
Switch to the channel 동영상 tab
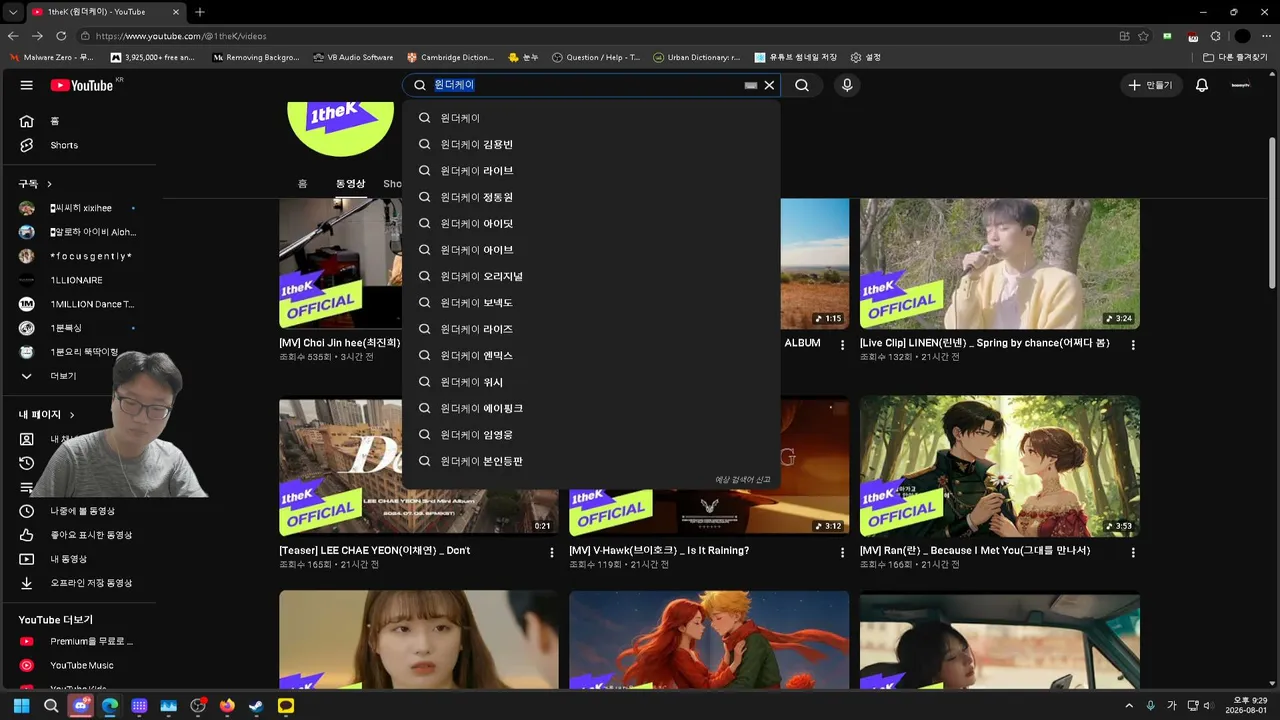[x=350, y=184]
